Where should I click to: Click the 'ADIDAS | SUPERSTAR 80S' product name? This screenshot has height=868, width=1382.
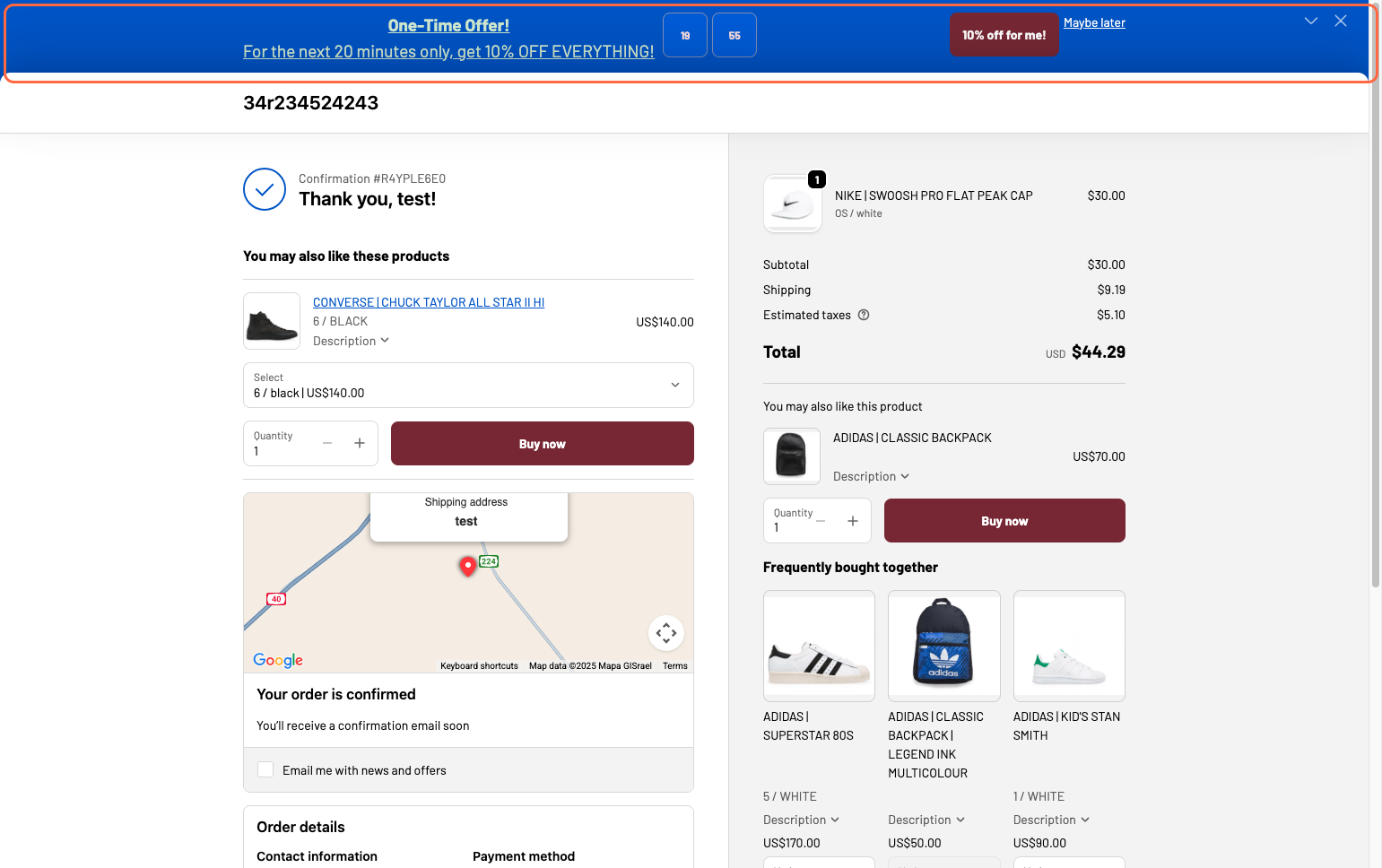point(808,726)
